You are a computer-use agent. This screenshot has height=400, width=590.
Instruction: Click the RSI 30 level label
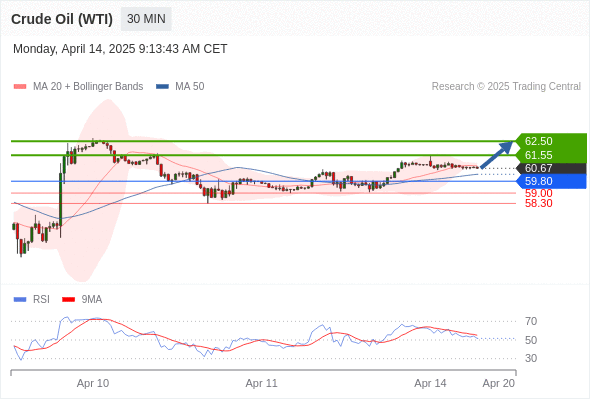point(531,358)
